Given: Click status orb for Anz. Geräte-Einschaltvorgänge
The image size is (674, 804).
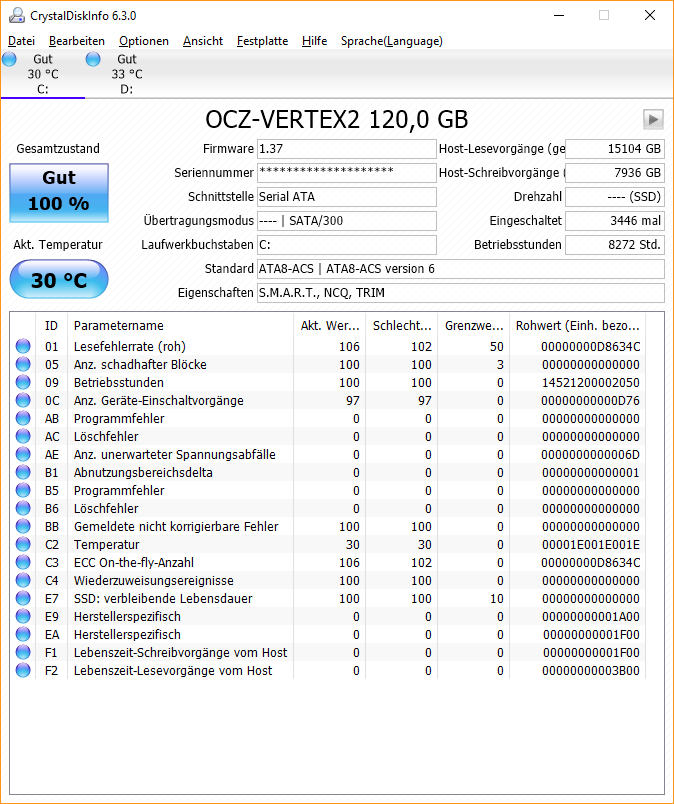Looking at the screenshot, I should pos(23,400).
